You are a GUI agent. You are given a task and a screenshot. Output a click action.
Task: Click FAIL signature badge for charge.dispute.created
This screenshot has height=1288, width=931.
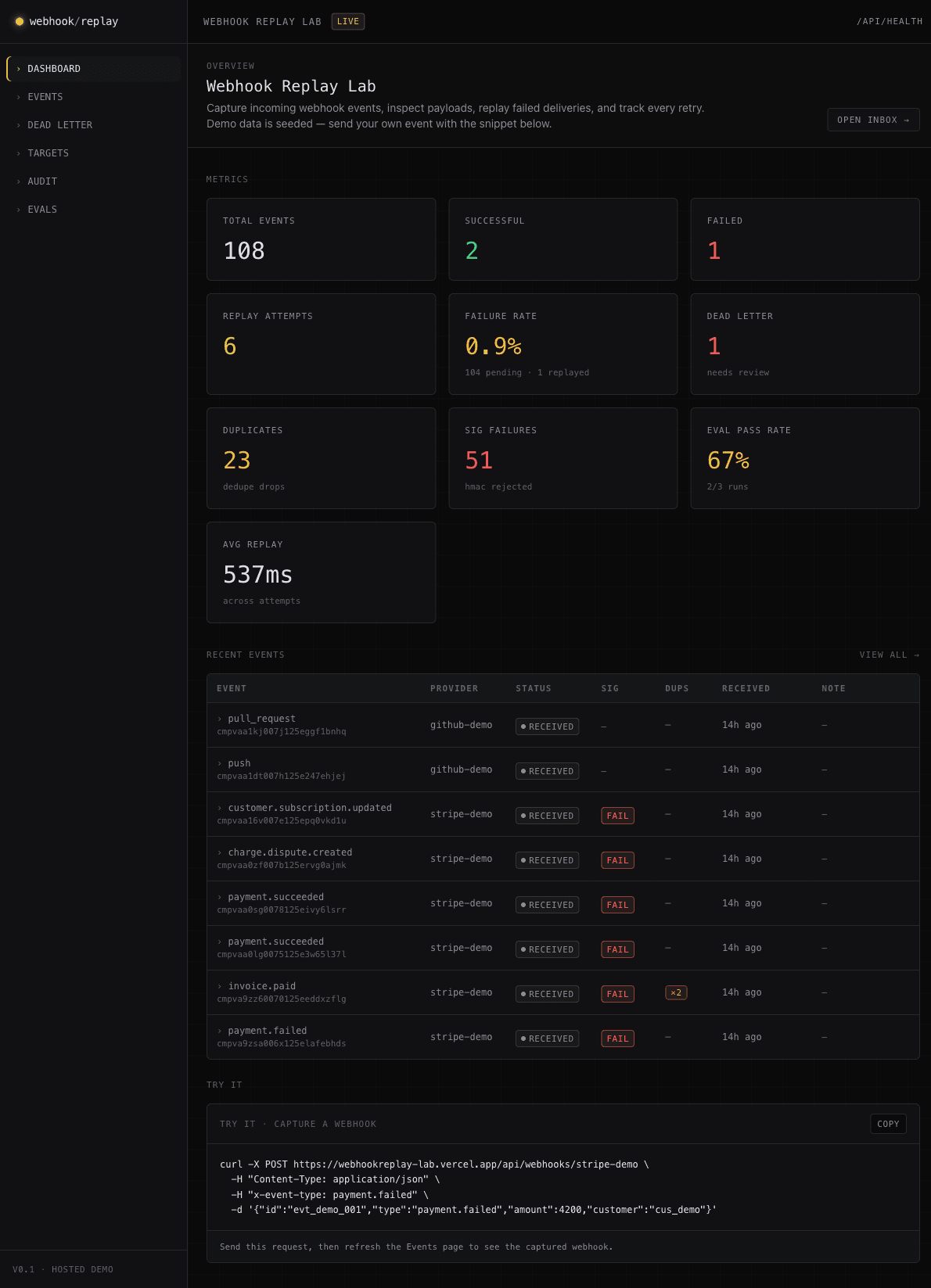pos(617,860)
